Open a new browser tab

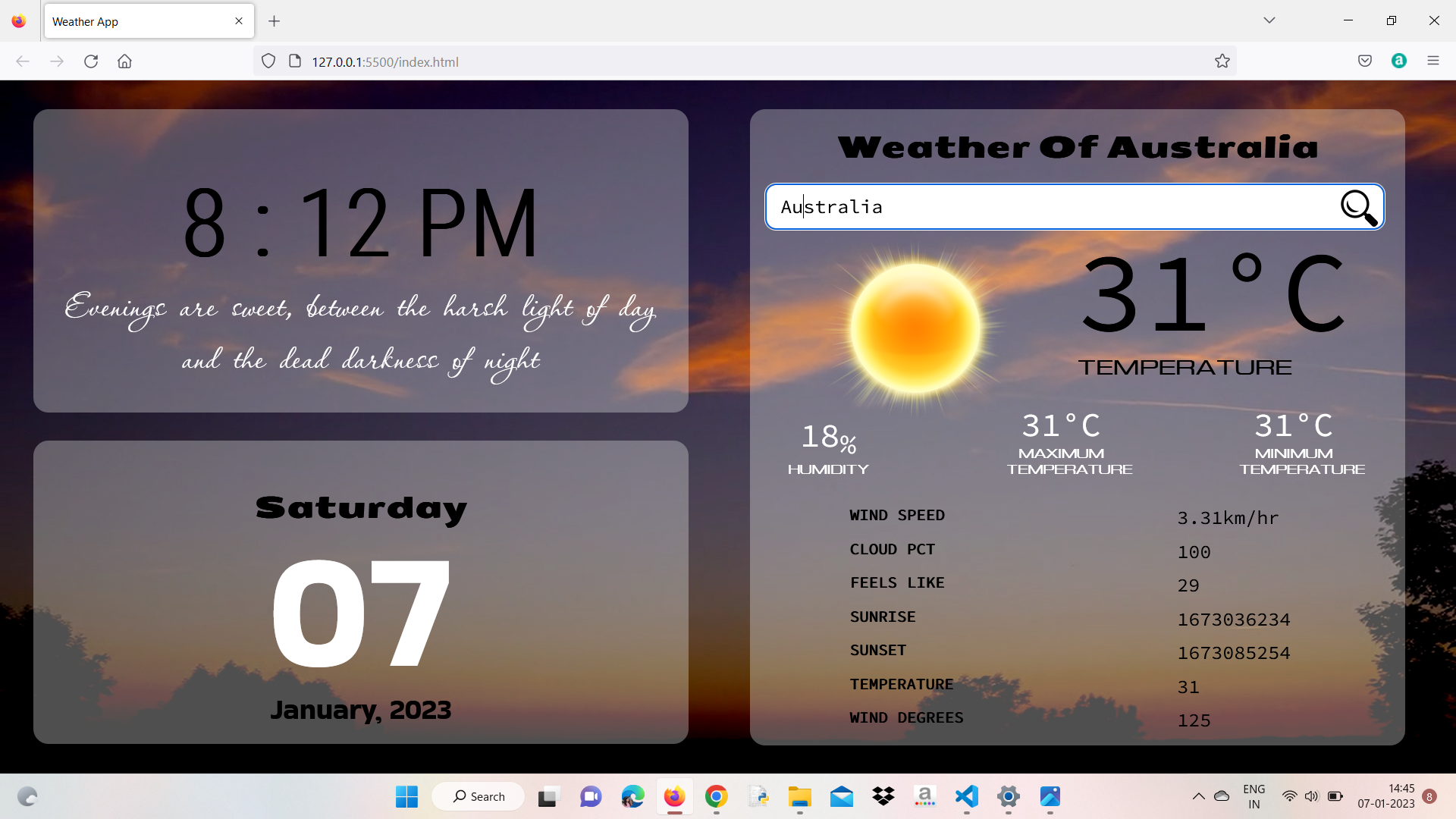pos(275,21)
